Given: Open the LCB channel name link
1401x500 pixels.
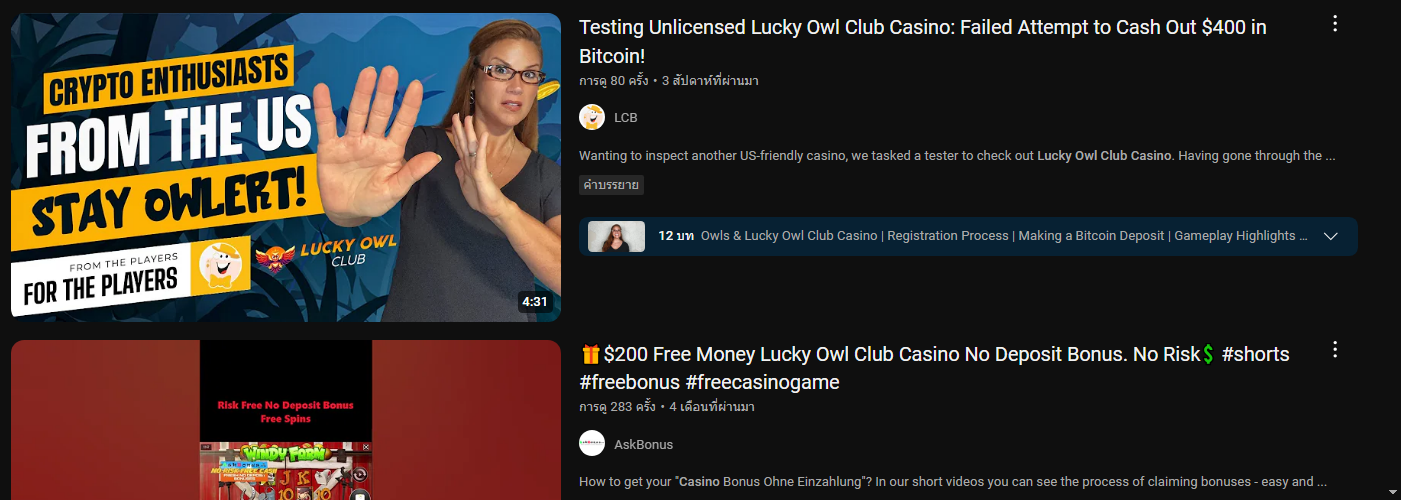Looking at the screenshot, I should (626, 117).
